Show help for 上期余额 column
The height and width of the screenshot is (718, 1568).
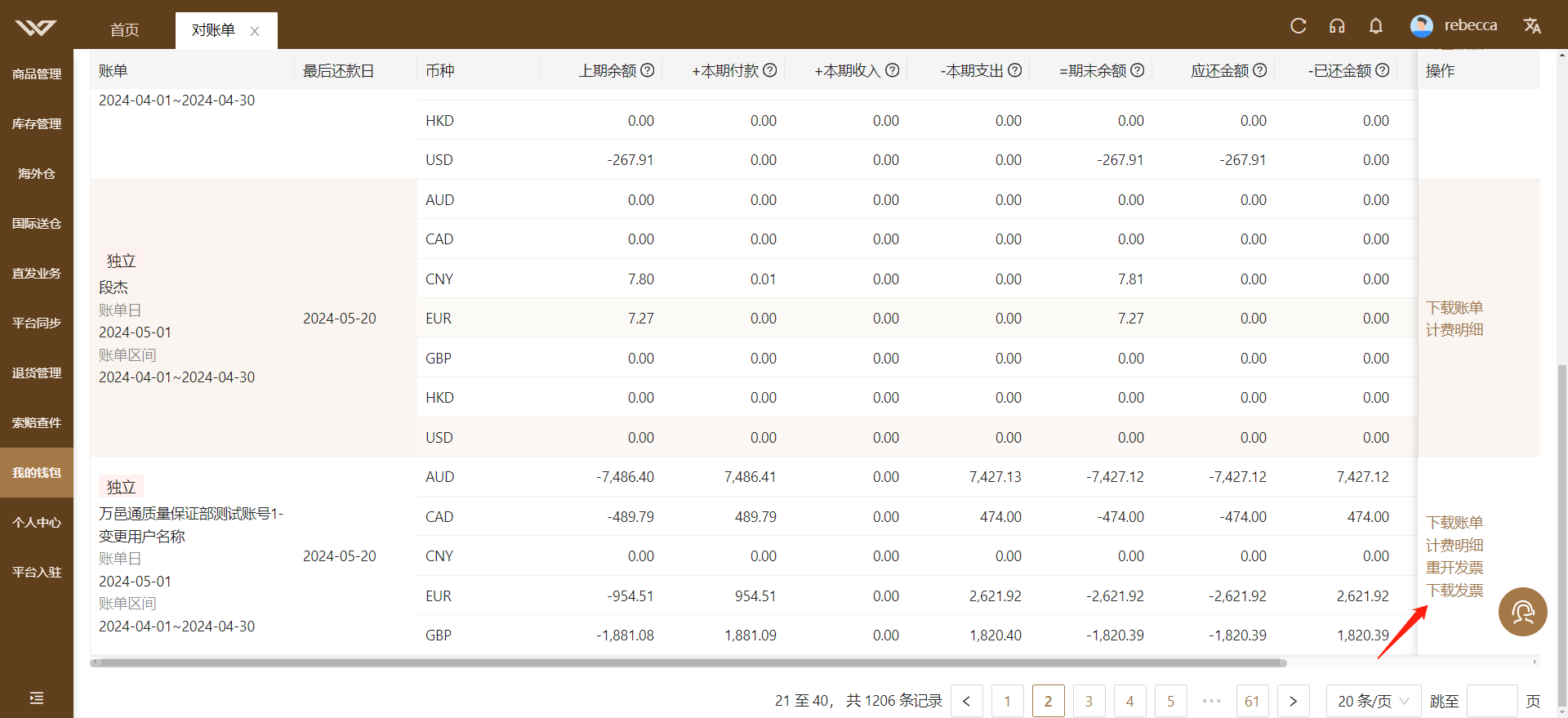648,70
